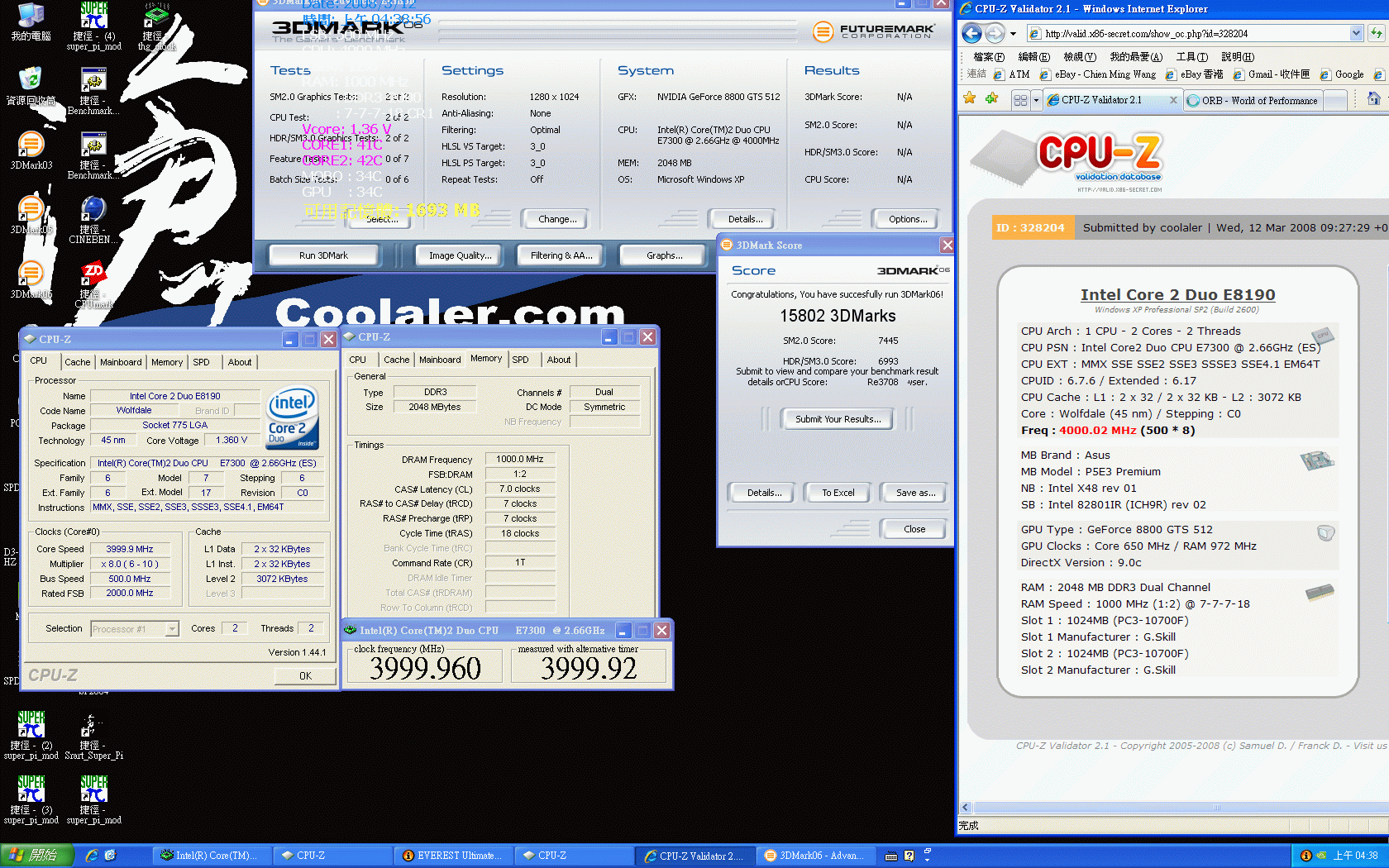The image size is (1389, 868).
Task: Open the recent pages arrow next to Forward
Action: [1013, 34]
